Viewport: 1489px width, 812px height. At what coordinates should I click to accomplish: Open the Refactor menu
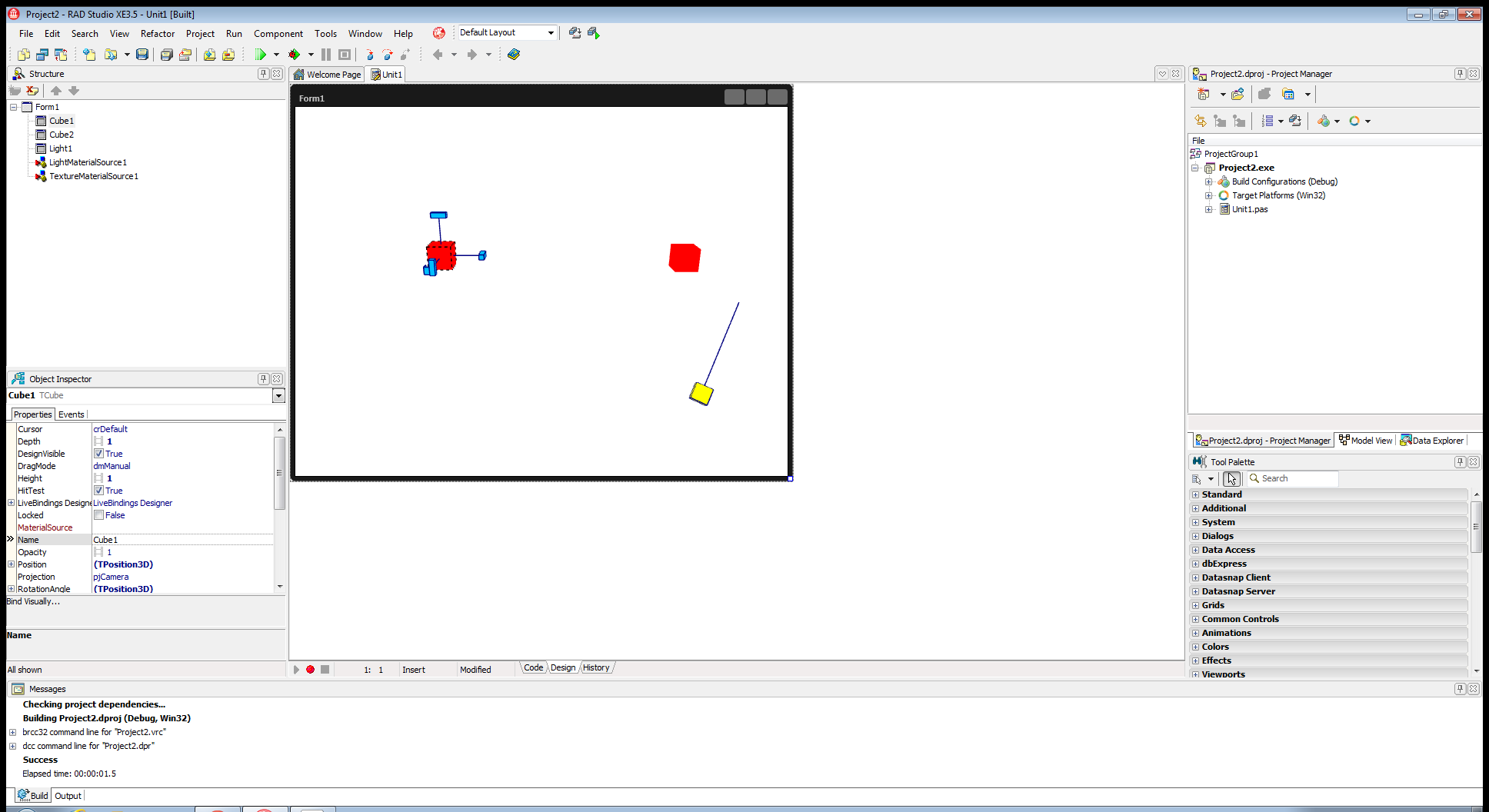pos(158,34)
